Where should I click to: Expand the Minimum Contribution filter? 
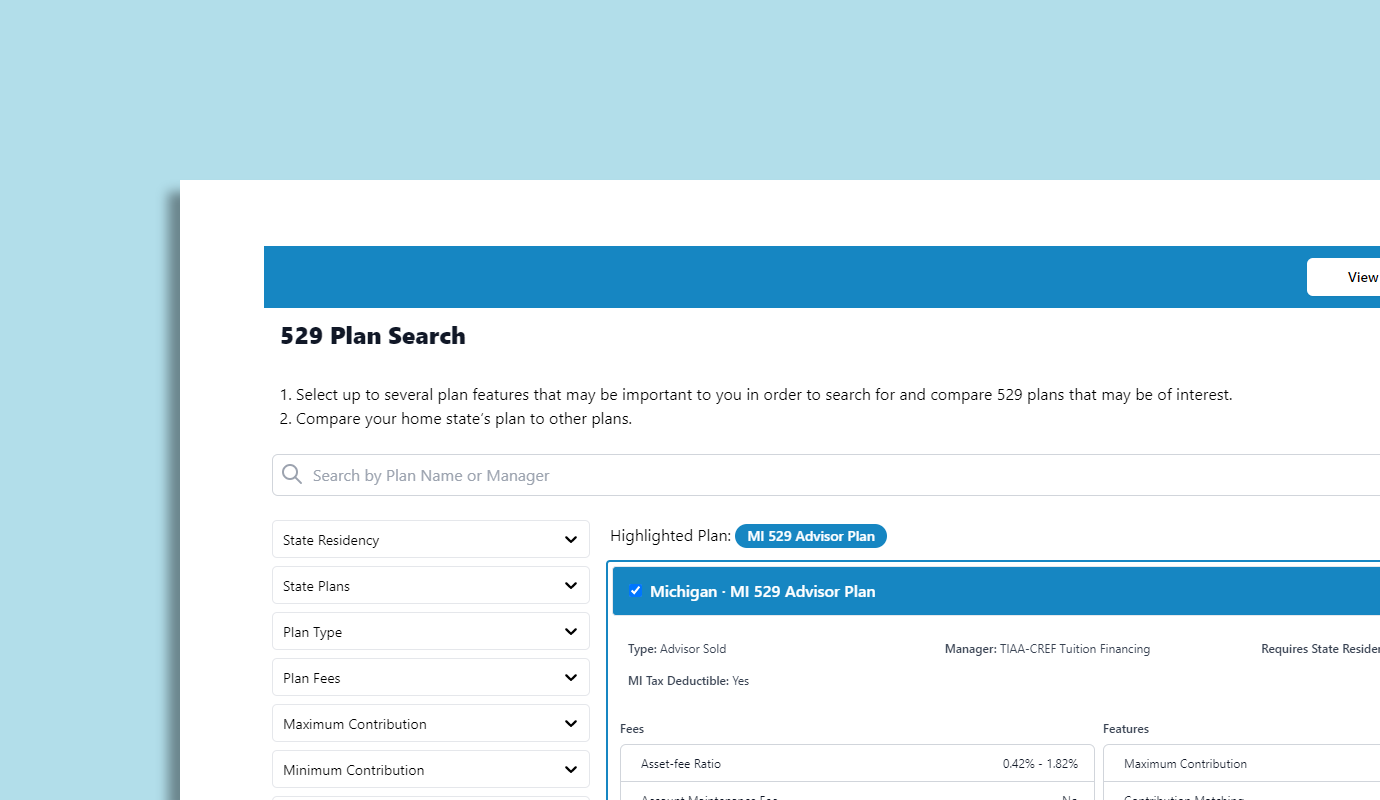click(x=431, y=769)
